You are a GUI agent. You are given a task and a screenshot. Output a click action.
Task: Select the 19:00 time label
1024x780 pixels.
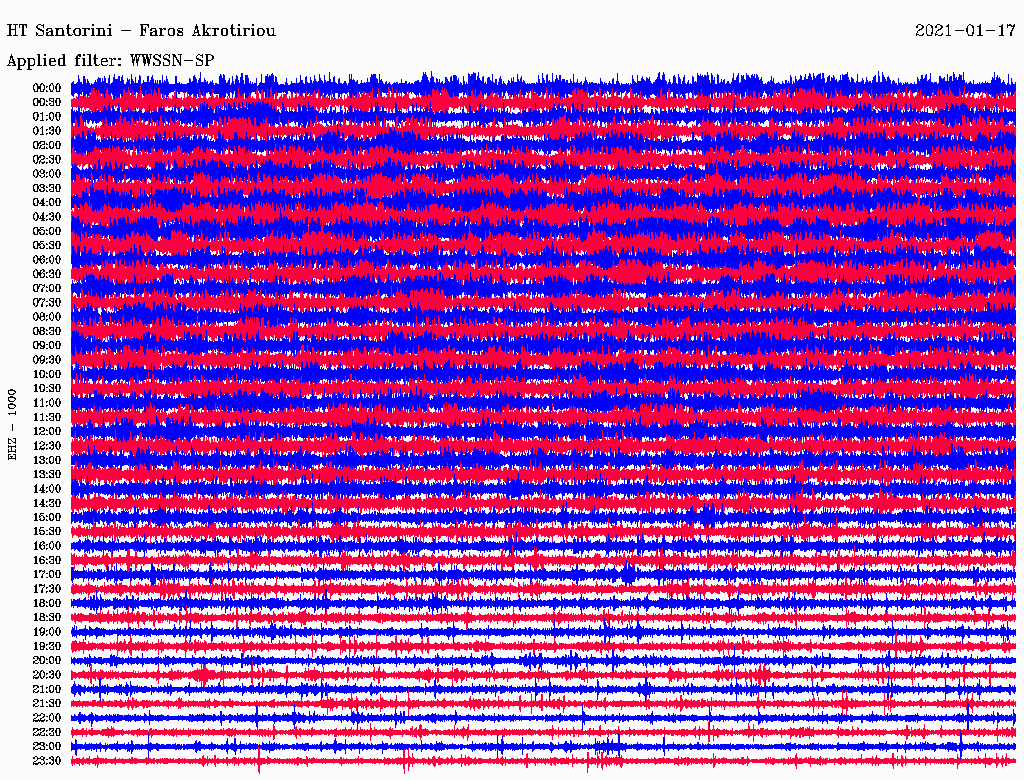tap(47, 632)
